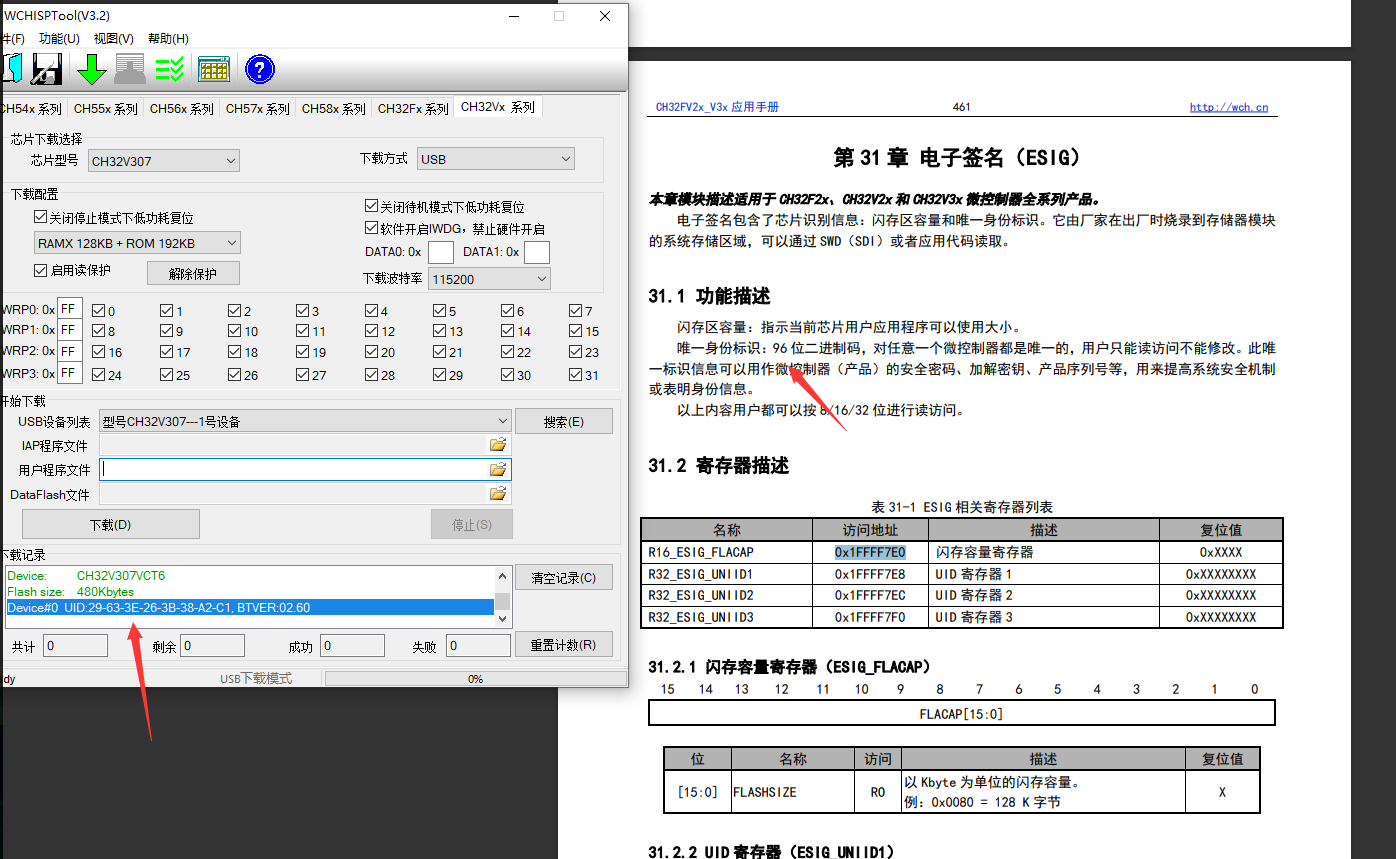Viewport: 1396px width, 859px height.
Task: Uncheck write-protect bit 31 checkbox
Action: pyautogui.click(x=575, y=375)
